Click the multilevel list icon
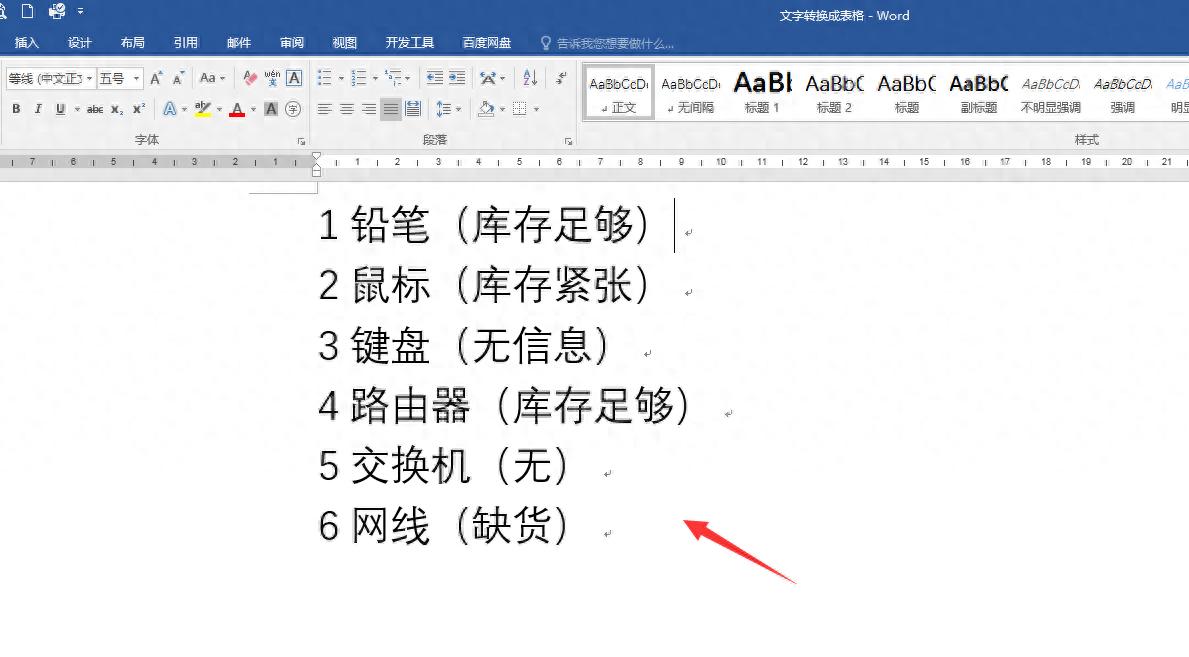This screenshot has height=657, width=1189. pyautogui.click(x=393, y=77)
